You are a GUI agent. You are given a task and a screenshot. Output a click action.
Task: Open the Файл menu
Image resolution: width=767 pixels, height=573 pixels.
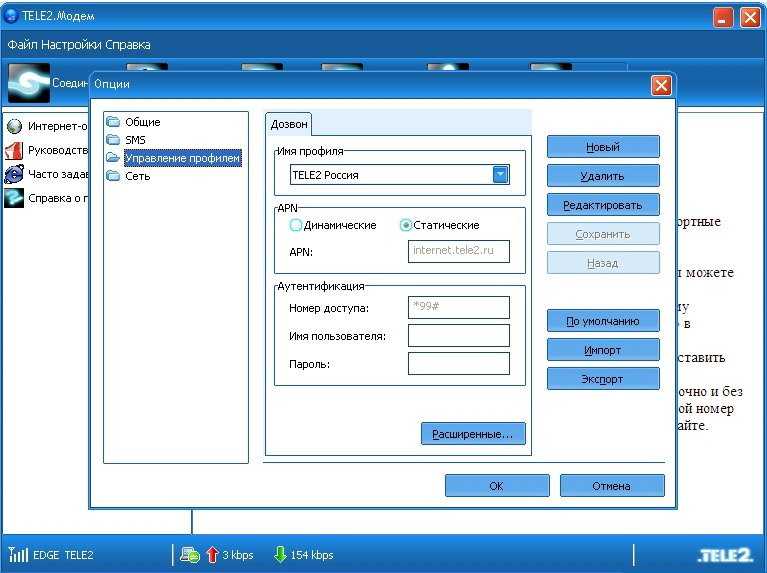[23, 45]
